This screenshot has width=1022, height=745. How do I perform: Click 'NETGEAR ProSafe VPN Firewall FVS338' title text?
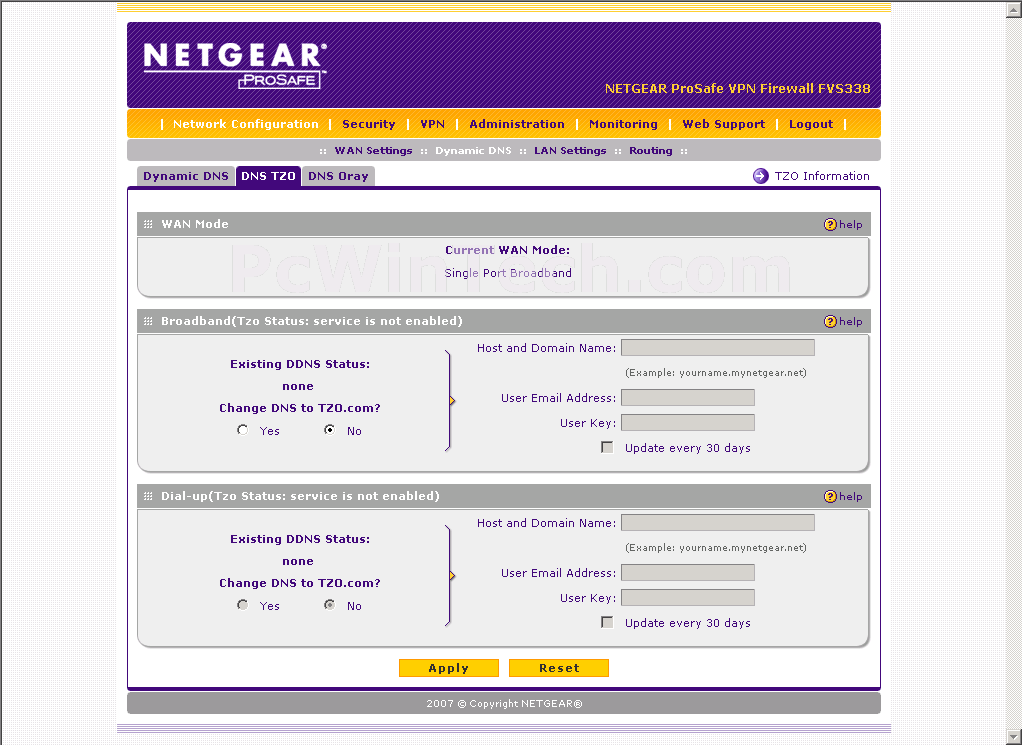point(737,89)
